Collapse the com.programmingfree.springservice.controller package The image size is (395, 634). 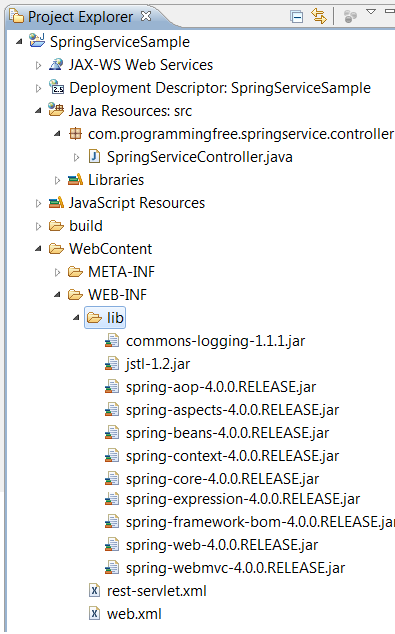tap(57, 133)
